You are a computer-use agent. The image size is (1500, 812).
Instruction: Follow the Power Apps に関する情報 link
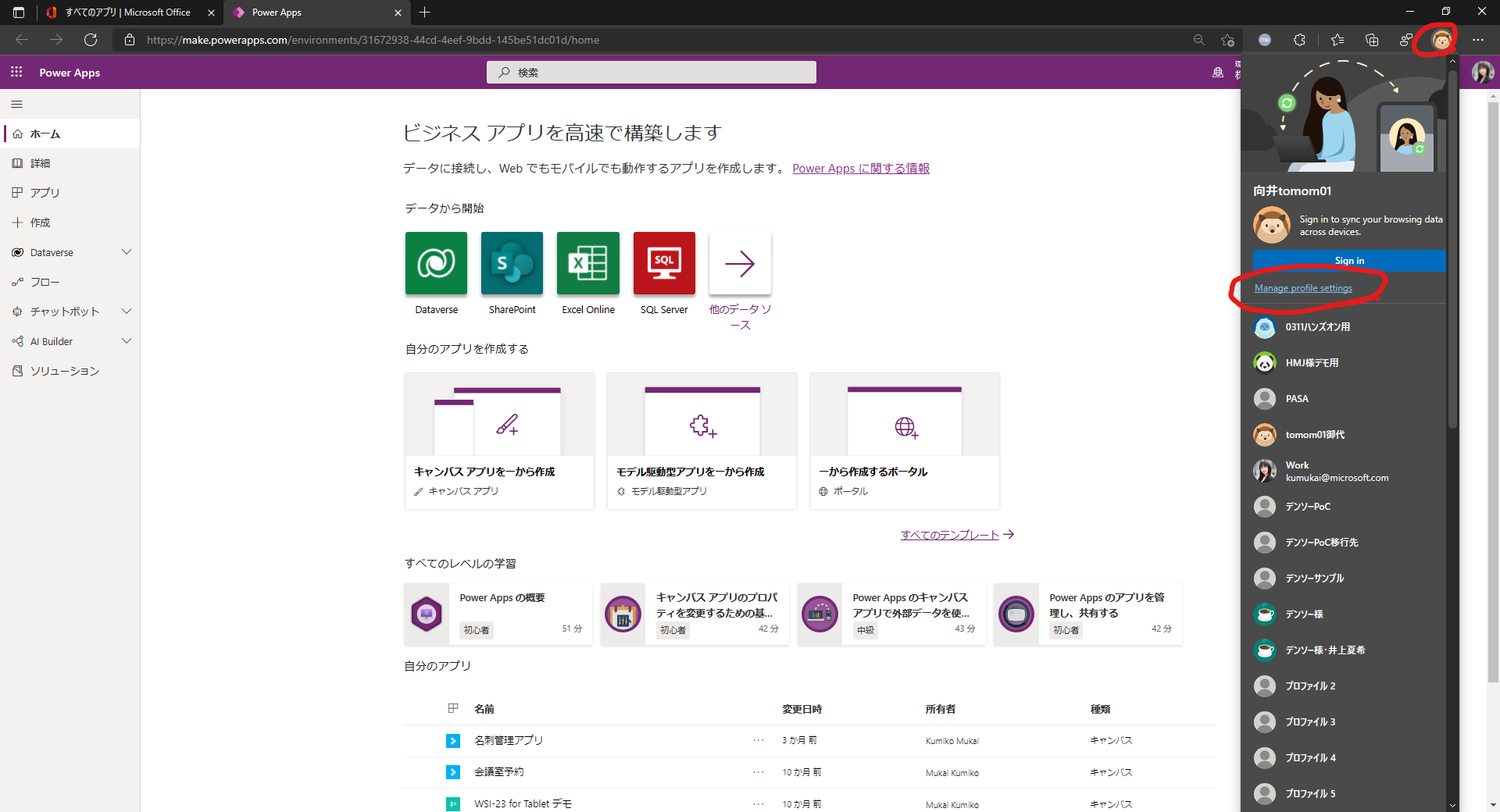(861, 169)
